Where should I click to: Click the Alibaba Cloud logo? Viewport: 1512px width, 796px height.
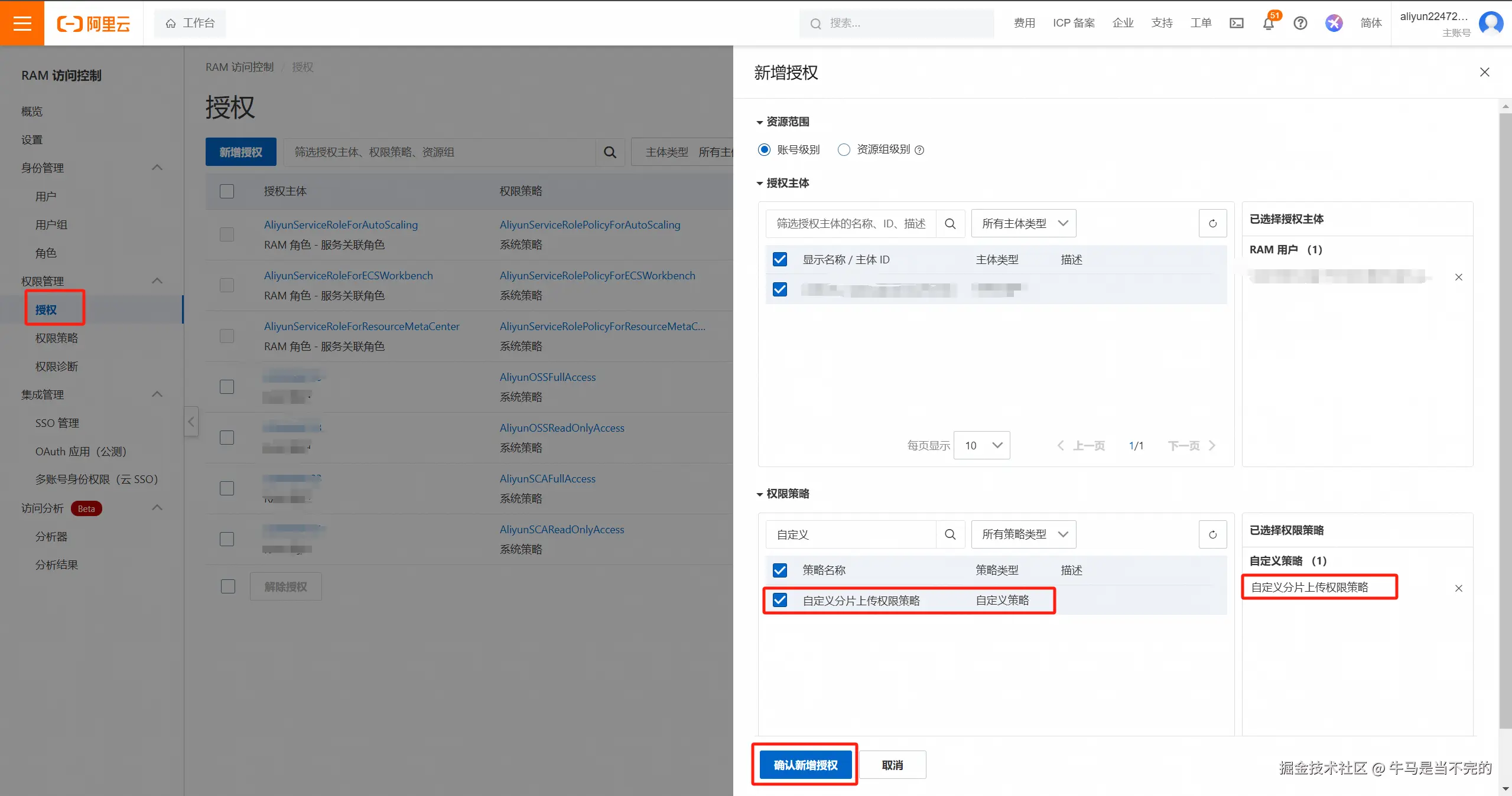tap(93, 24)
